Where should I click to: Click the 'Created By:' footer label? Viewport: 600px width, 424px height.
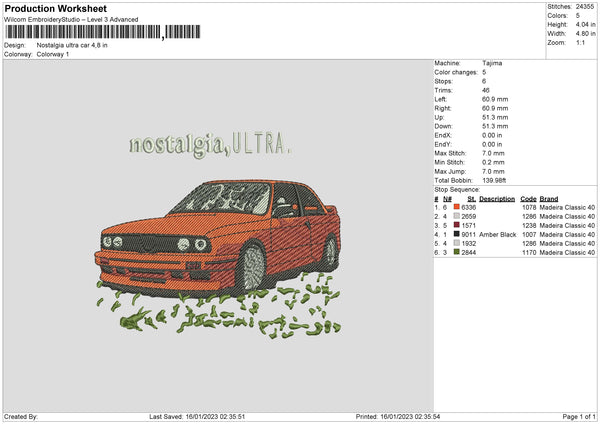(21, 416)
